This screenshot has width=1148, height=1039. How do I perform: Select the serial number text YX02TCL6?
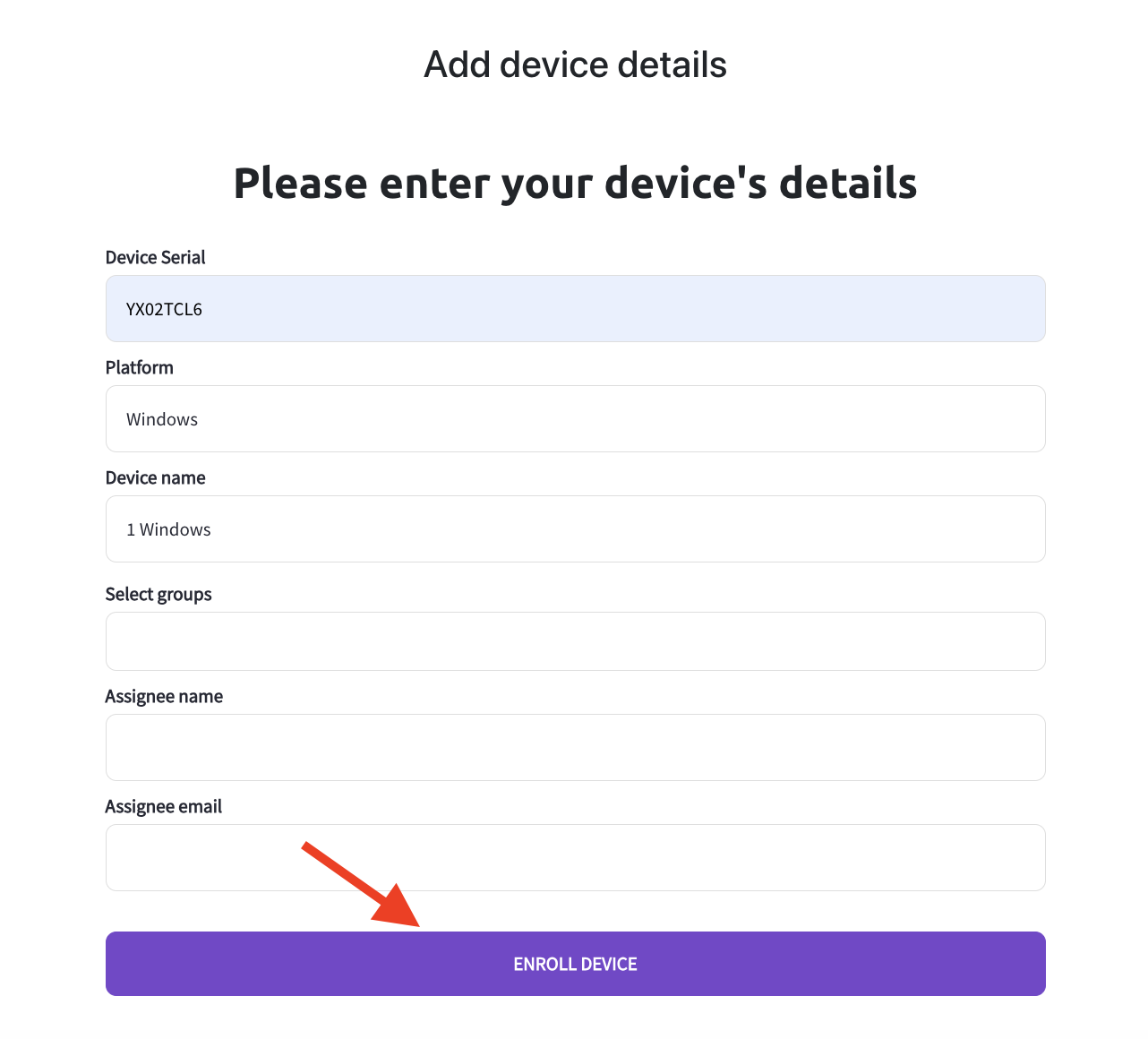(164, 308)
